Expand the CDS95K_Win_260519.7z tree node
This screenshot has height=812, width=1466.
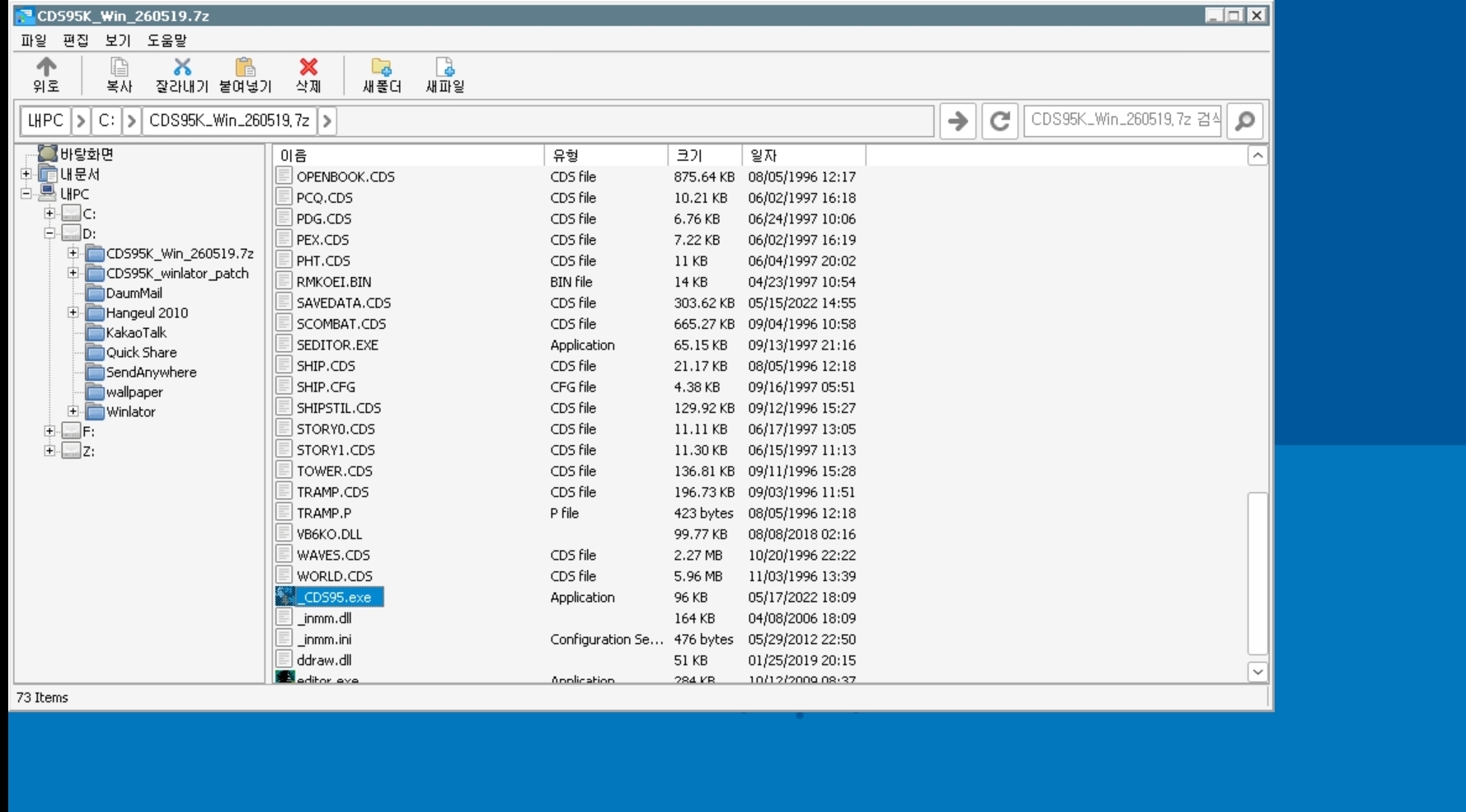pos(73,253)
